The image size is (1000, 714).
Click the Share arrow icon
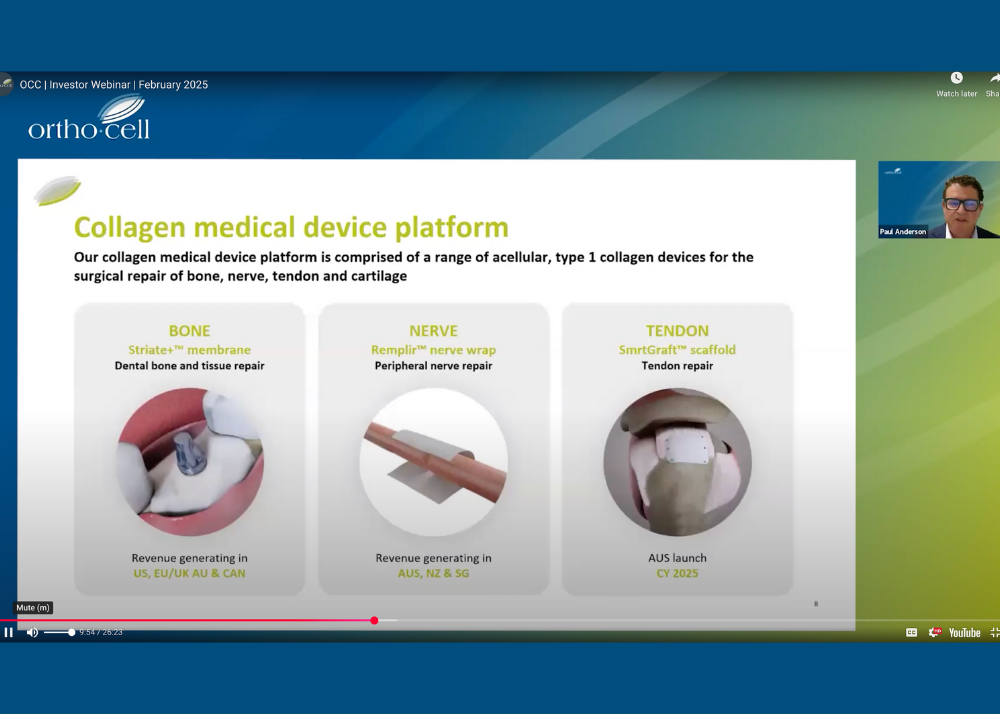pyautogui.click(x=994, y=79)
